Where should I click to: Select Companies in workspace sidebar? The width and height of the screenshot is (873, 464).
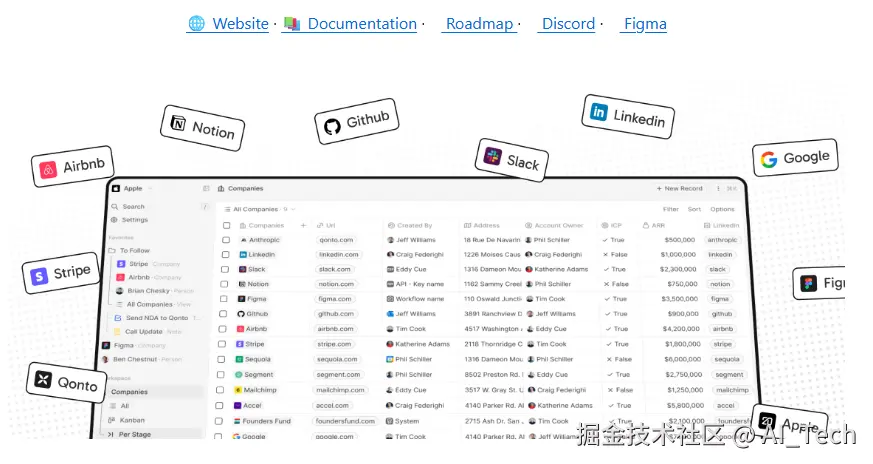153,392
